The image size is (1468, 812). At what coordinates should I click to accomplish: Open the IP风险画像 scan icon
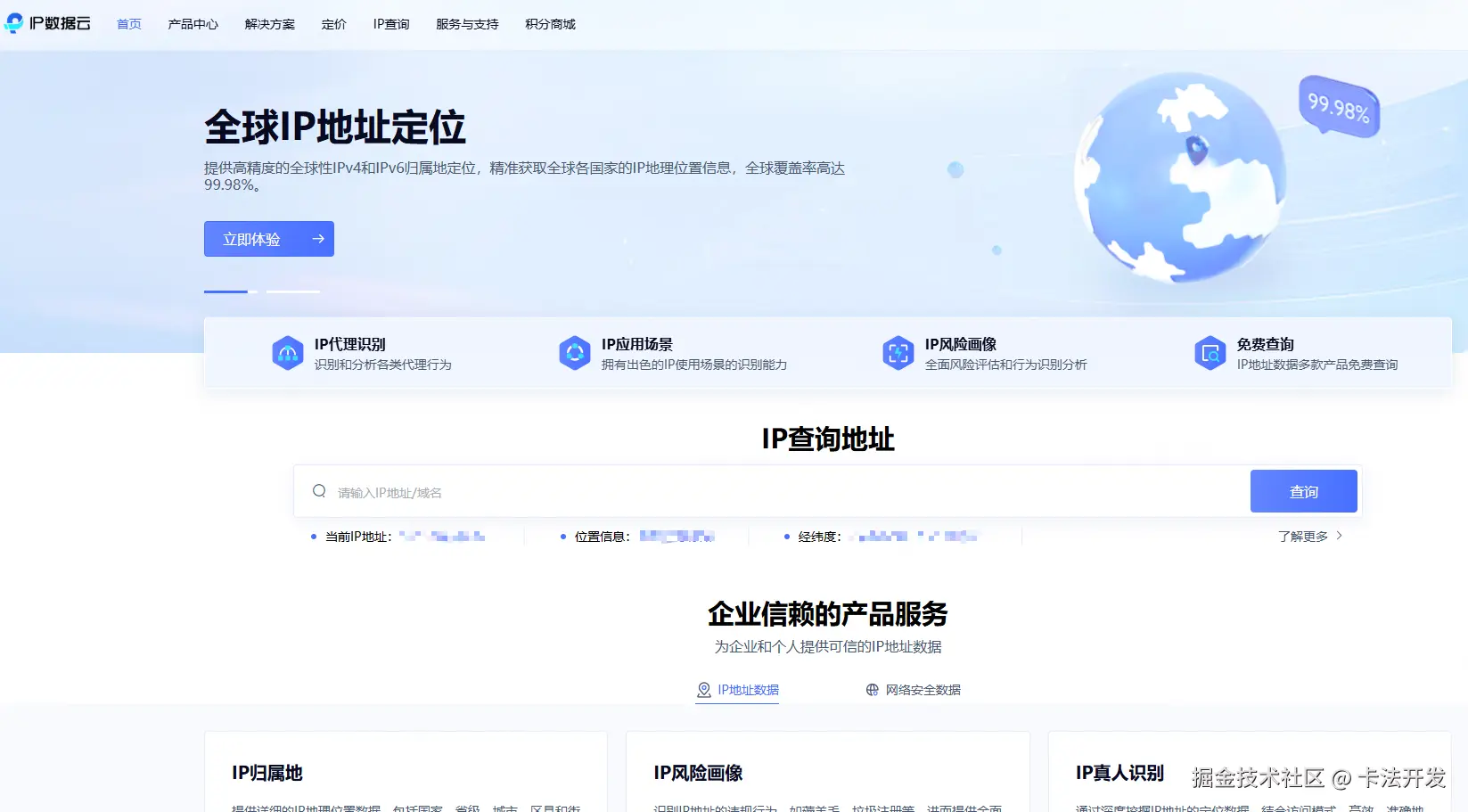[898, 353]
